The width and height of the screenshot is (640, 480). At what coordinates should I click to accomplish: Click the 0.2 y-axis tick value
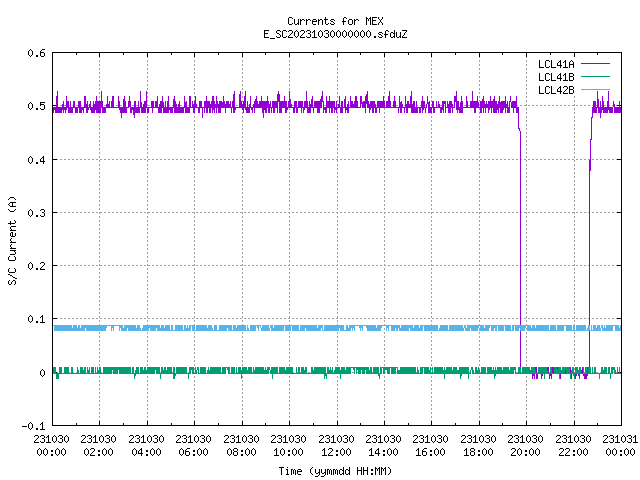(36, 266)
